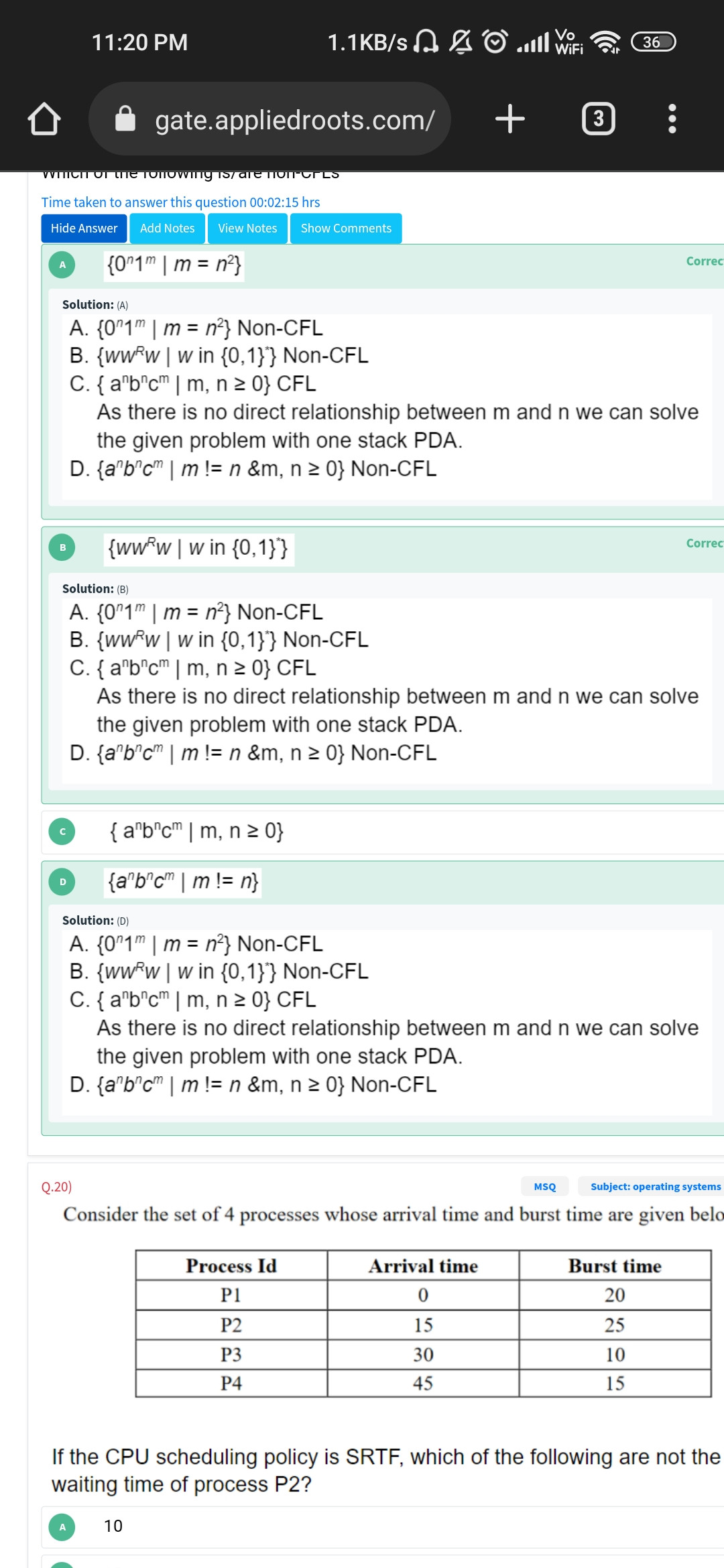Show Comments for this question

tap(346, 228)
